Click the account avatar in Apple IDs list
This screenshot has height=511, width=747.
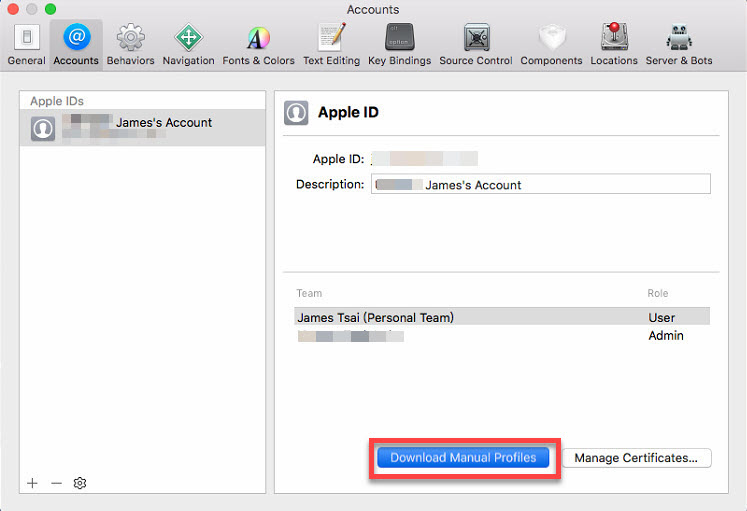pyautogui.click(x=43, y=129)
